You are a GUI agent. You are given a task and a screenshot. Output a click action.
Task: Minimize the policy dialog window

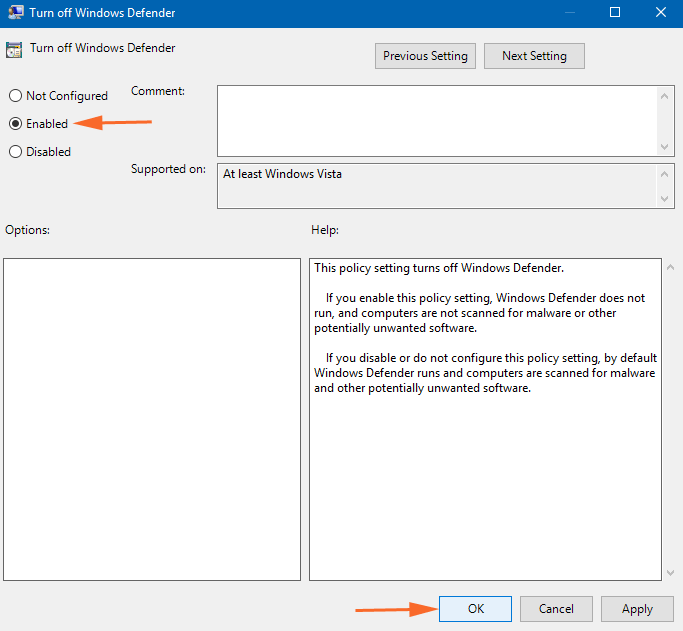coord(570,12)
